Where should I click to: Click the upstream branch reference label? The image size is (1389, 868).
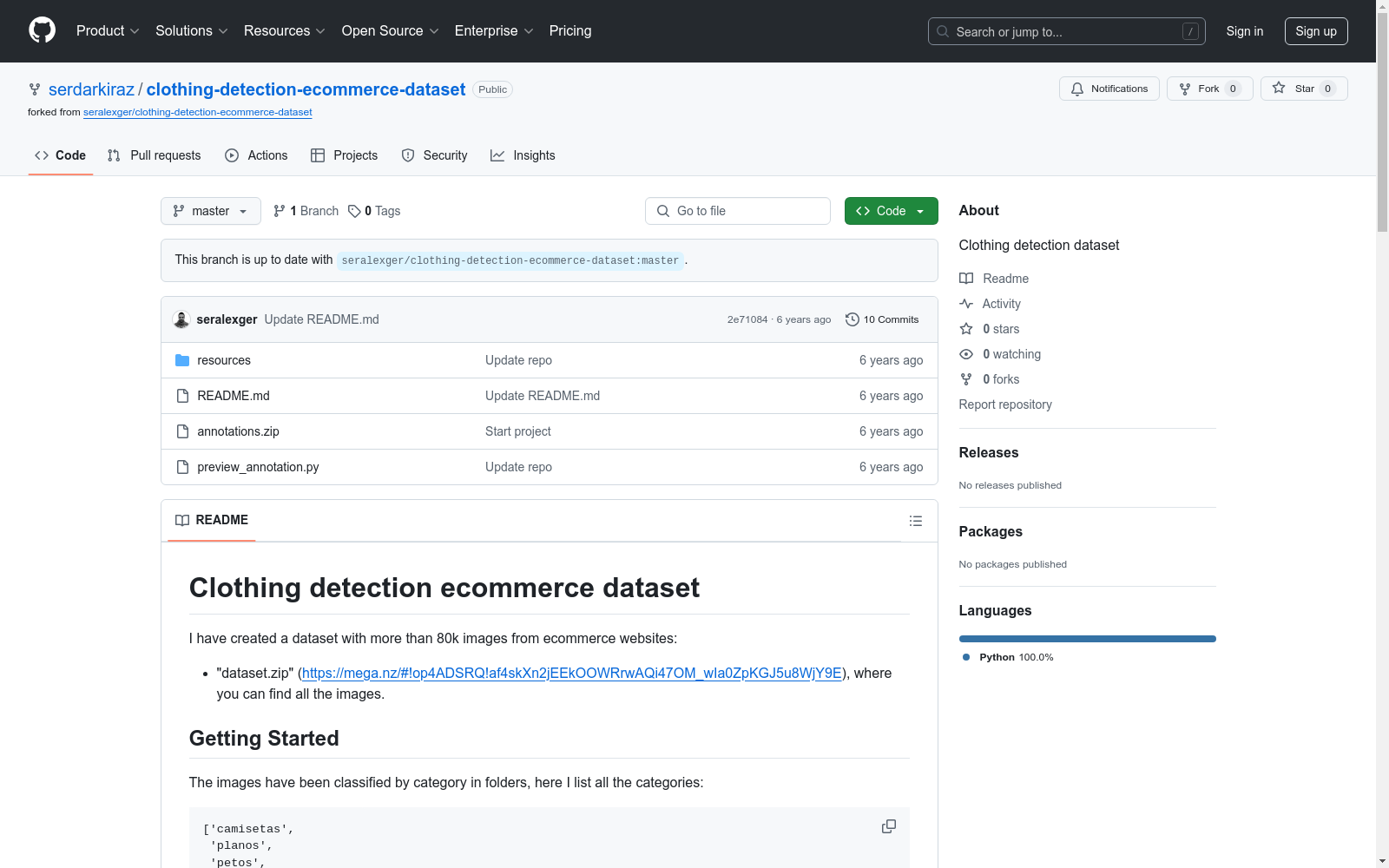pyautogui.click(x=510, y=260)
